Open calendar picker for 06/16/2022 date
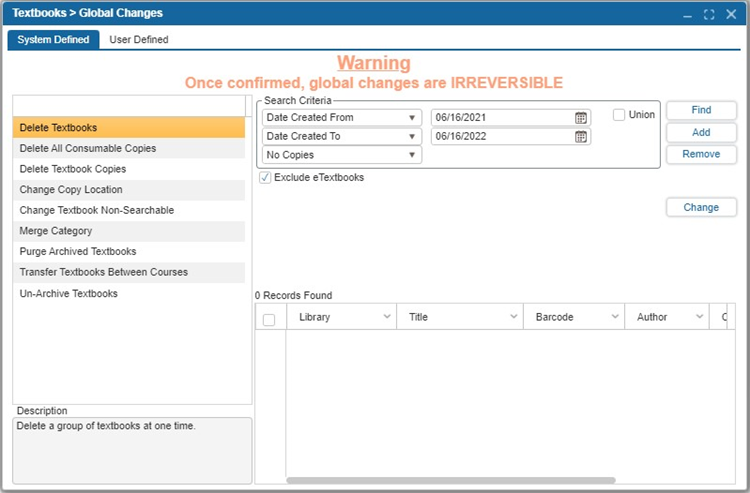 (x=581, y=137)
